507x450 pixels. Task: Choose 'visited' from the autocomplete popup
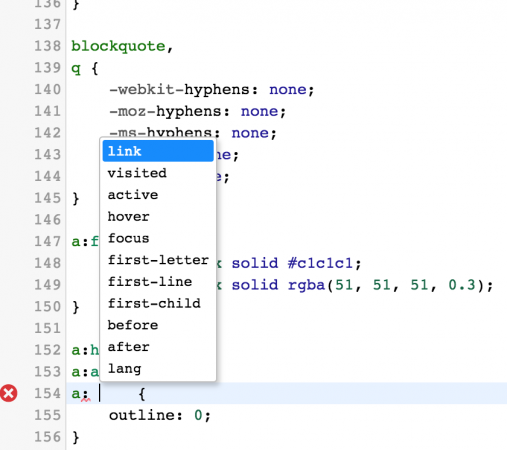click(158, 173)
